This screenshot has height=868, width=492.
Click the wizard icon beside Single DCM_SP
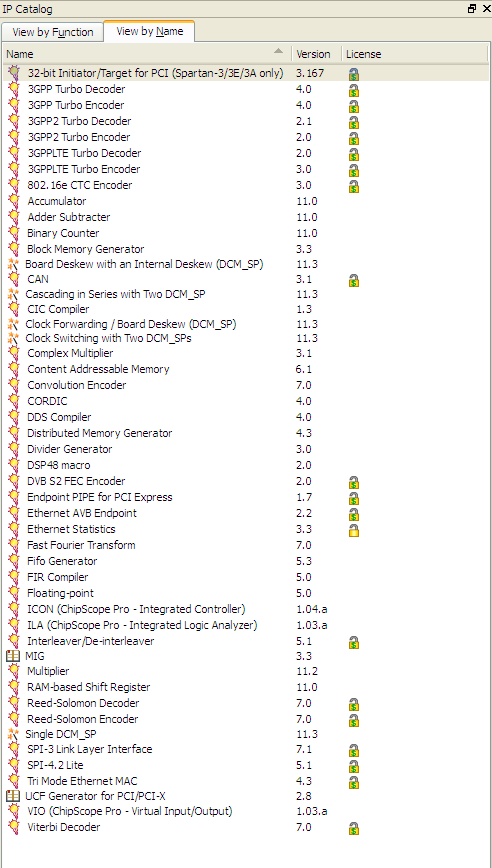tap(13, 735)
